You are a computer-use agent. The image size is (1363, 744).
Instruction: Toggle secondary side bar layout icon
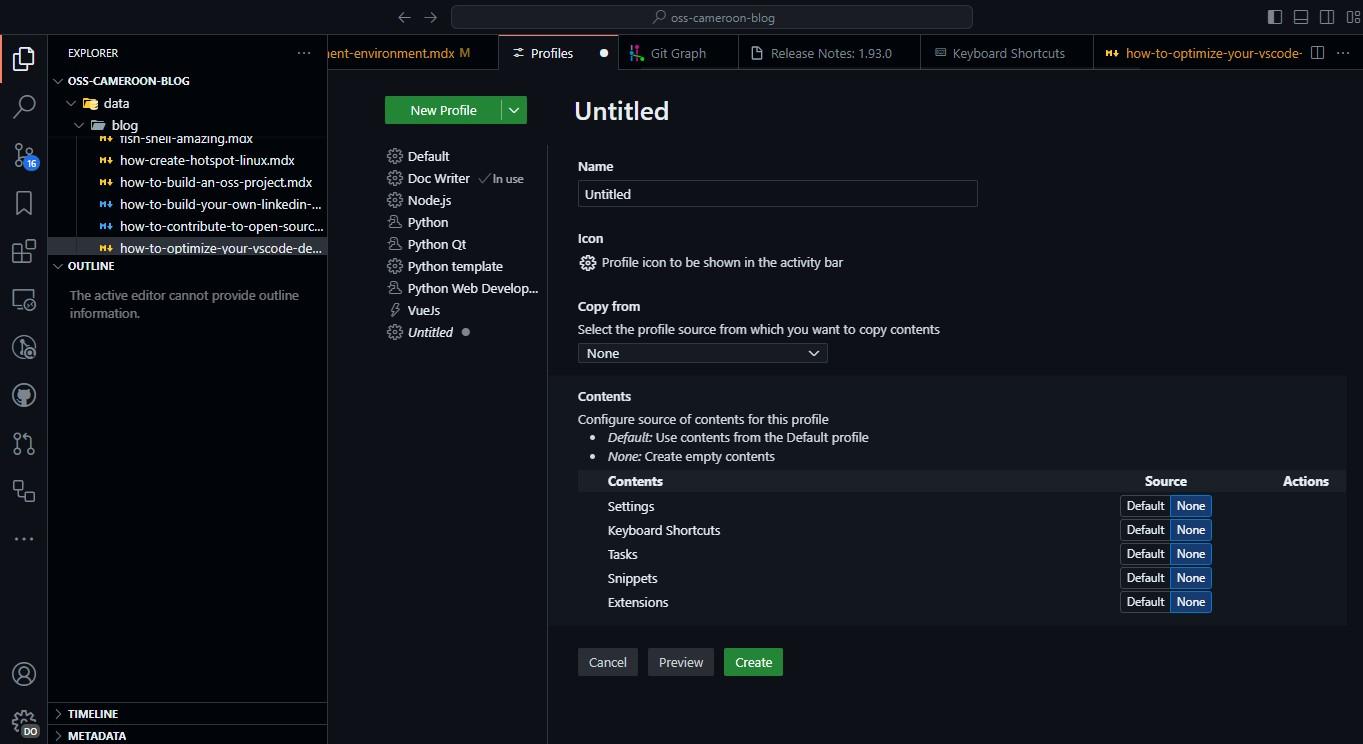(1327, 17)
